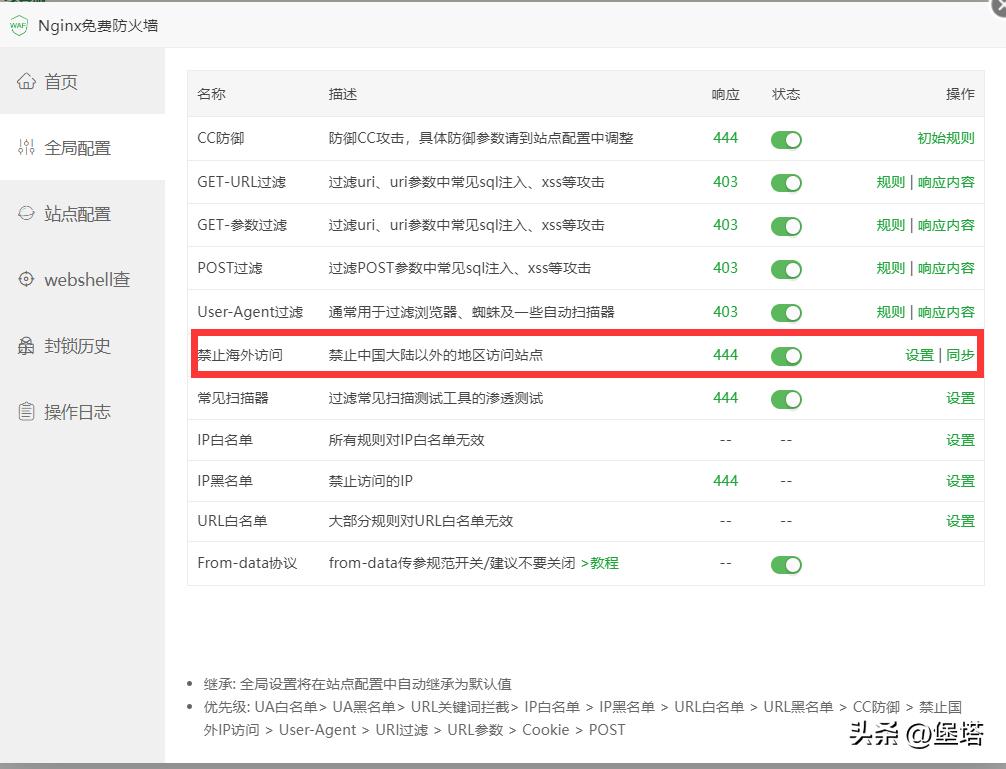Select the 全局配置 settings icon

coord(26,147)
